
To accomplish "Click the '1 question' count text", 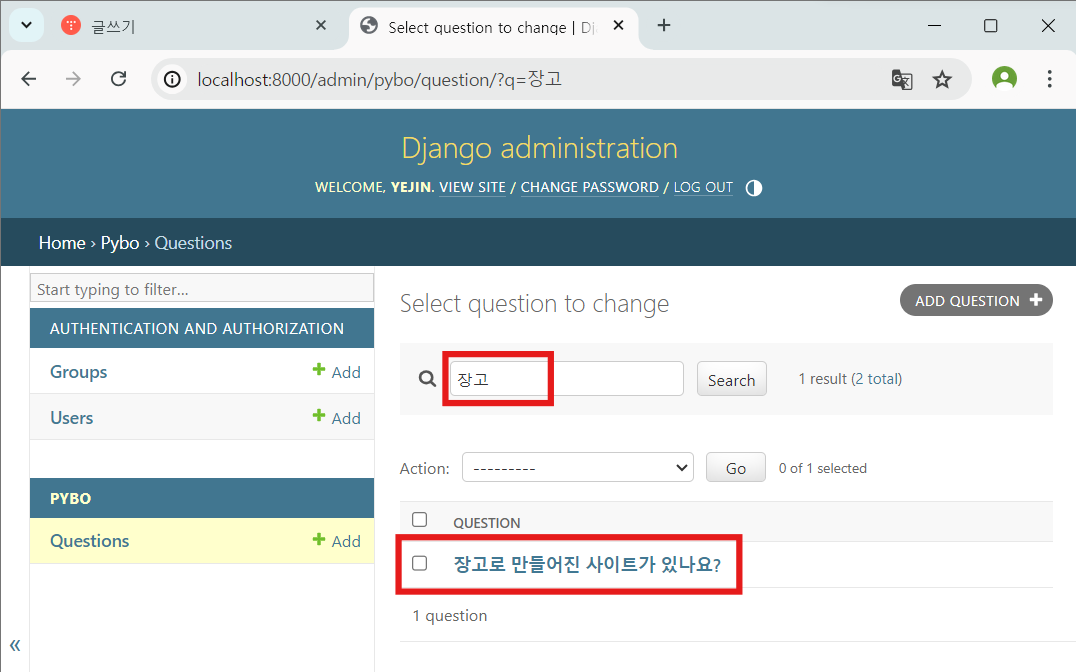I will (x=449, y=616).
